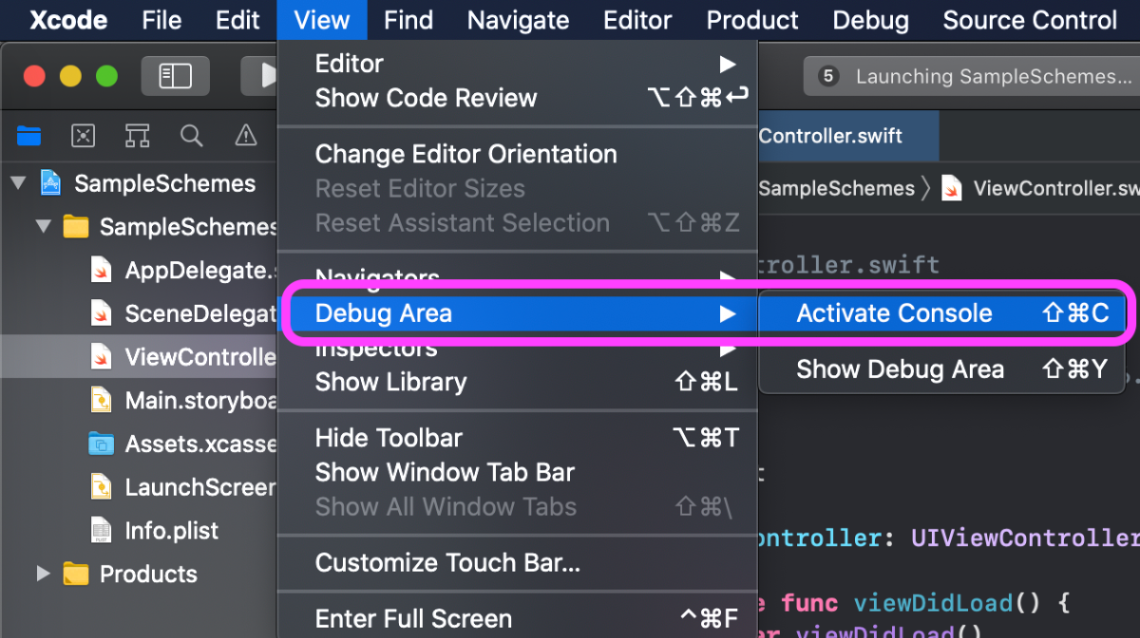
Task: Click SampleSchemes in the jump bar
Action: [x=836, y=188]
